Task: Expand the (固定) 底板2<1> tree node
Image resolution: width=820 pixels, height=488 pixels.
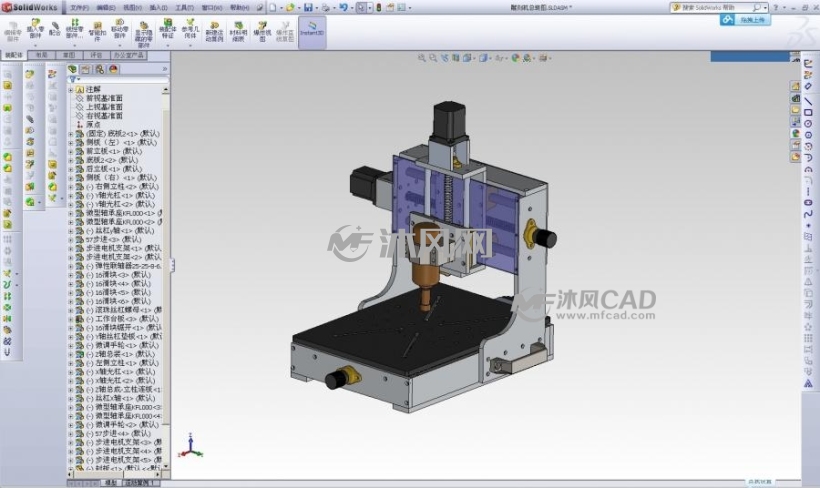Action: coord(71,134)
